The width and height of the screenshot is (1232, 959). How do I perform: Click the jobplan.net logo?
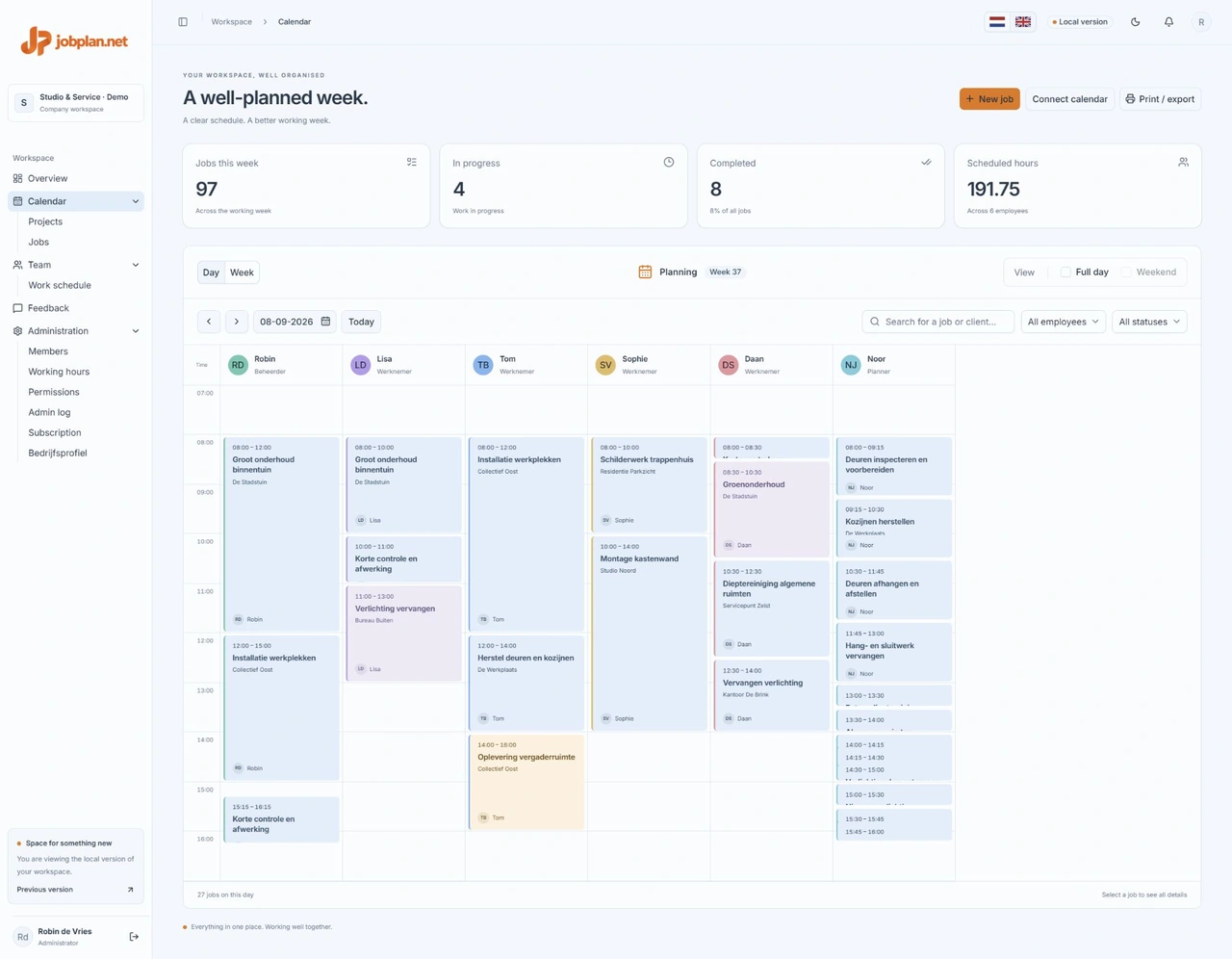pyautogui.click(x=75, y=41)
